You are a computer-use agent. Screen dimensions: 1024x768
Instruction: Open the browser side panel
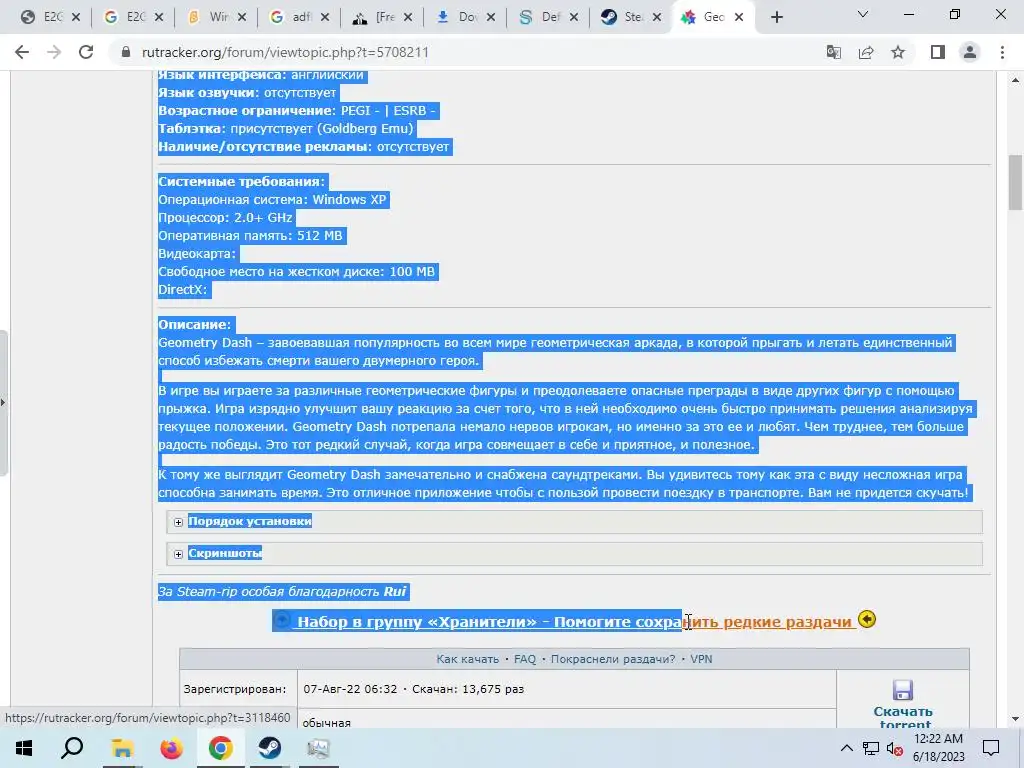click(x=938, y=52)
